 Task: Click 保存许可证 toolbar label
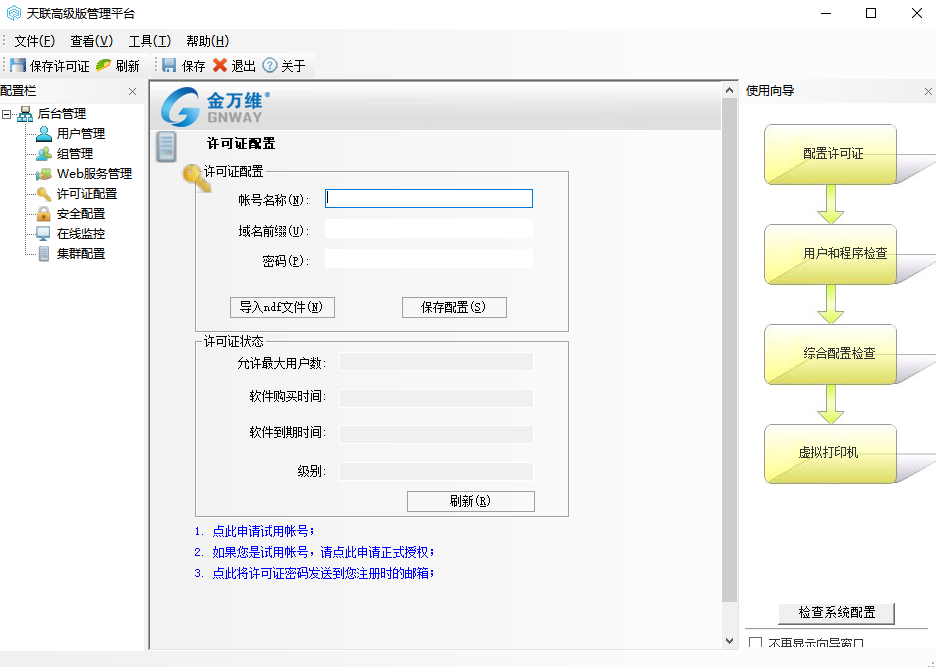(60, 66)
